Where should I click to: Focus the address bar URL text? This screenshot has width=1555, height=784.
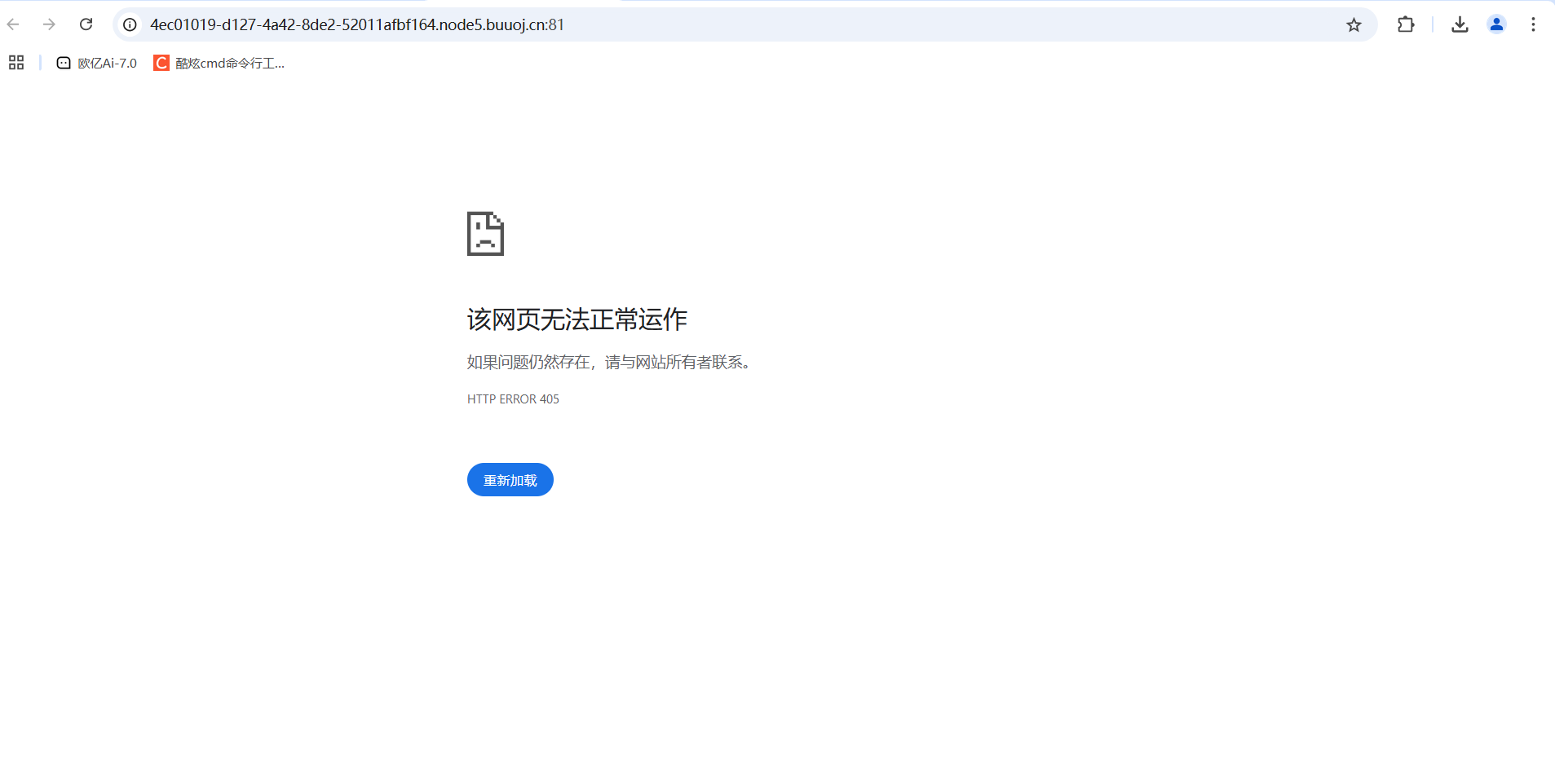click(x=357, y=24)
